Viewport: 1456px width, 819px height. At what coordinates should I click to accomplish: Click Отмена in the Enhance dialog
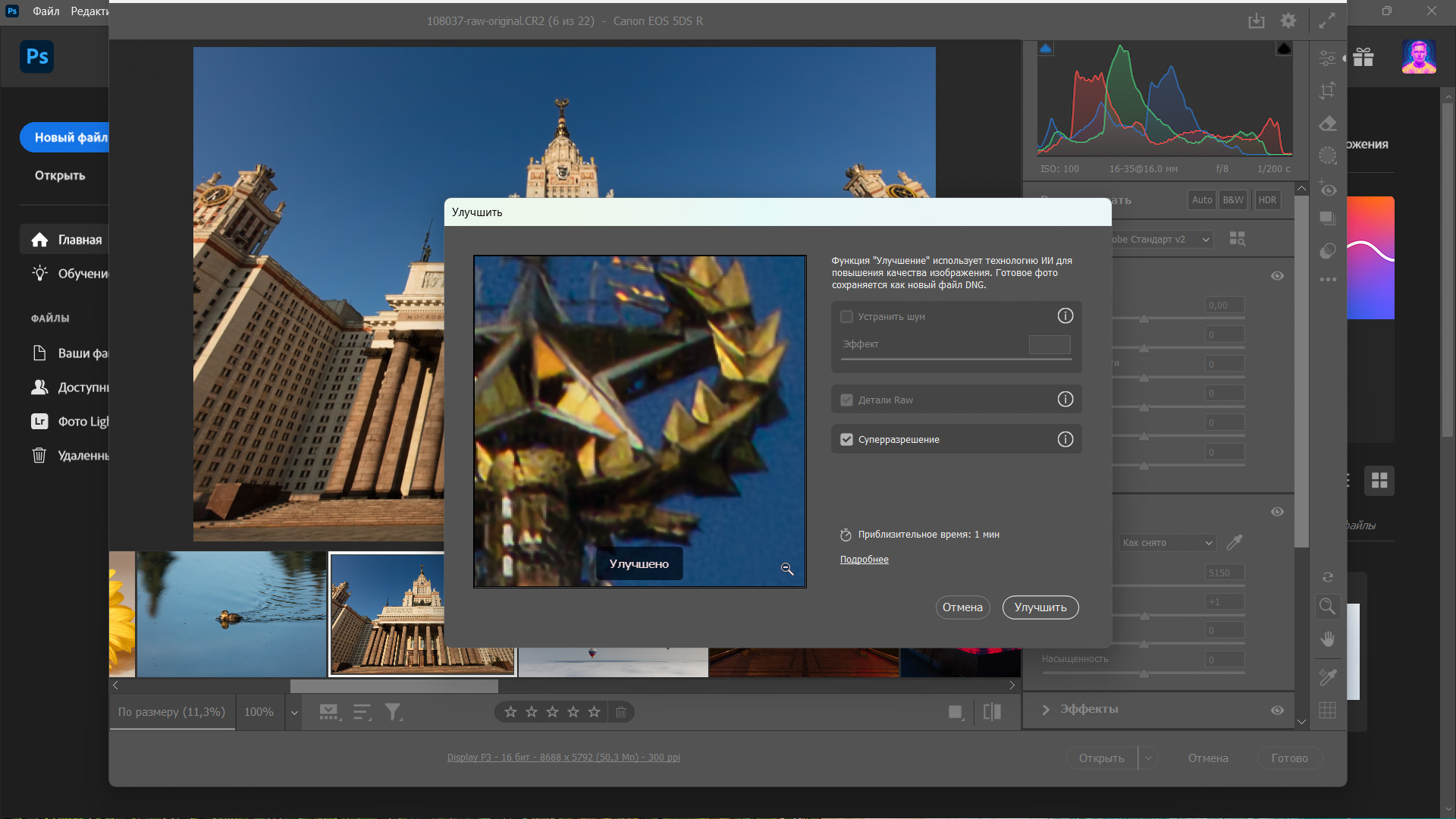pos(962,607)
